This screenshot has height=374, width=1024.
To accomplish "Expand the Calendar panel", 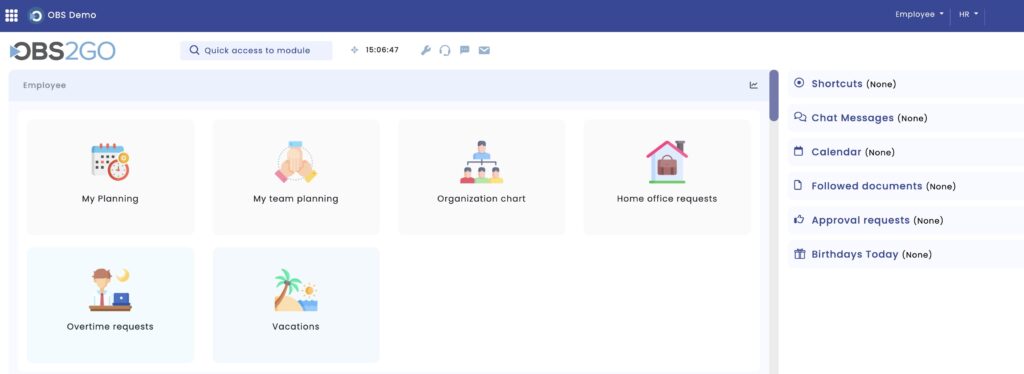I will click(906, 151).
